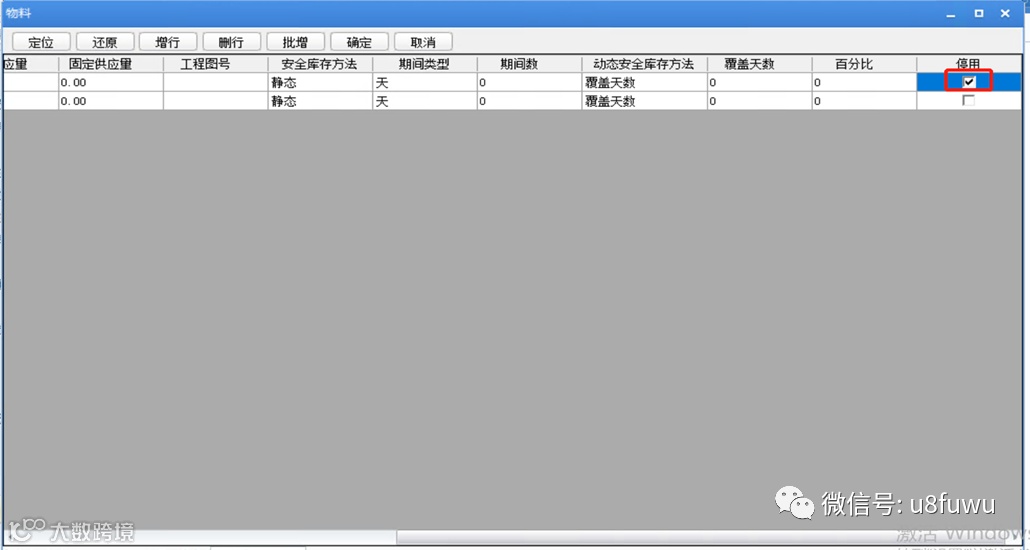Click second row 百分比 cell
The height and width of the screenshot is (550, 1030).
pyautogui.click(x=864, y=101)
